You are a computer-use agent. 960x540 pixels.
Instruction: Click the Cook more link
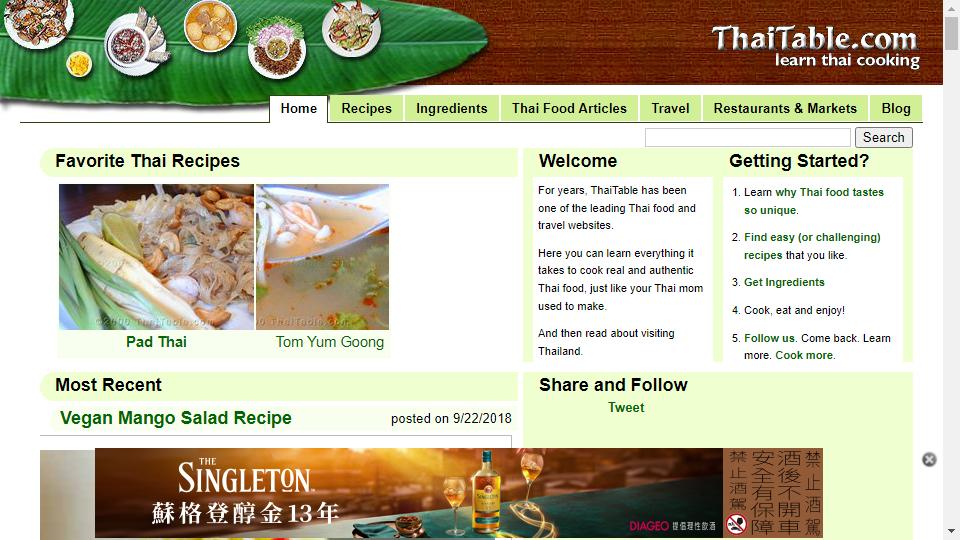tap(804, 355)
